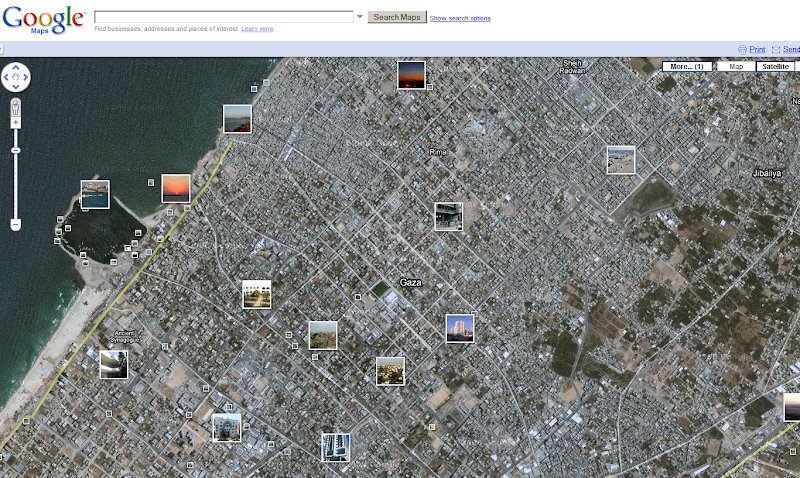Open the orange sunset over sea thumbnail

(x=176, y=188)
